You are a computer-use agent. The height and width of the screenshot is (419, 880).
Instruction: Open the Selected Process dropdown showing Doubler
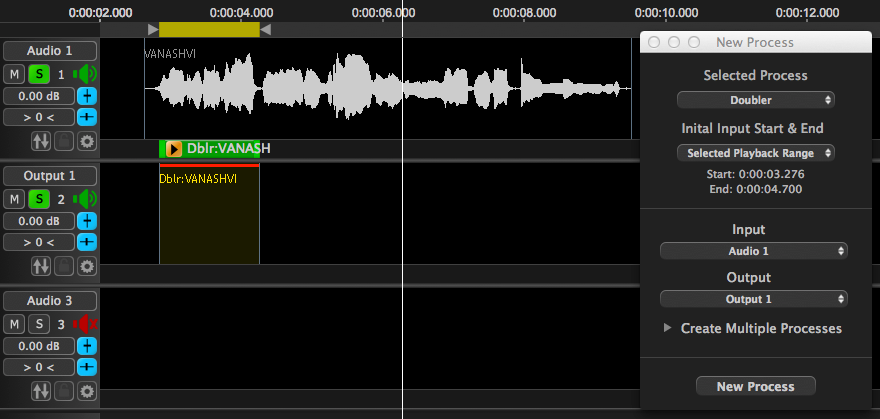755,100
